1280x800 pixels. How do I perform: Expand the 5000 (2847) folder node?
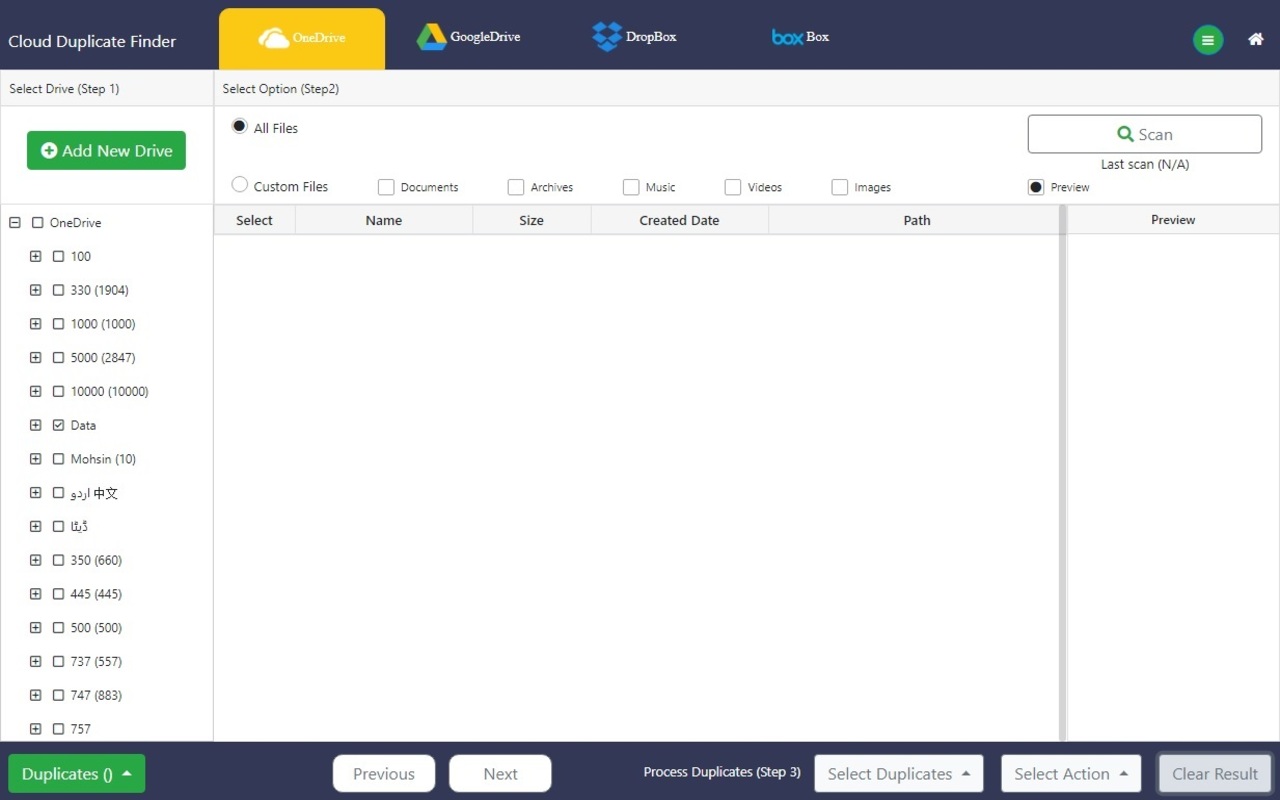(x=34, y=357)
